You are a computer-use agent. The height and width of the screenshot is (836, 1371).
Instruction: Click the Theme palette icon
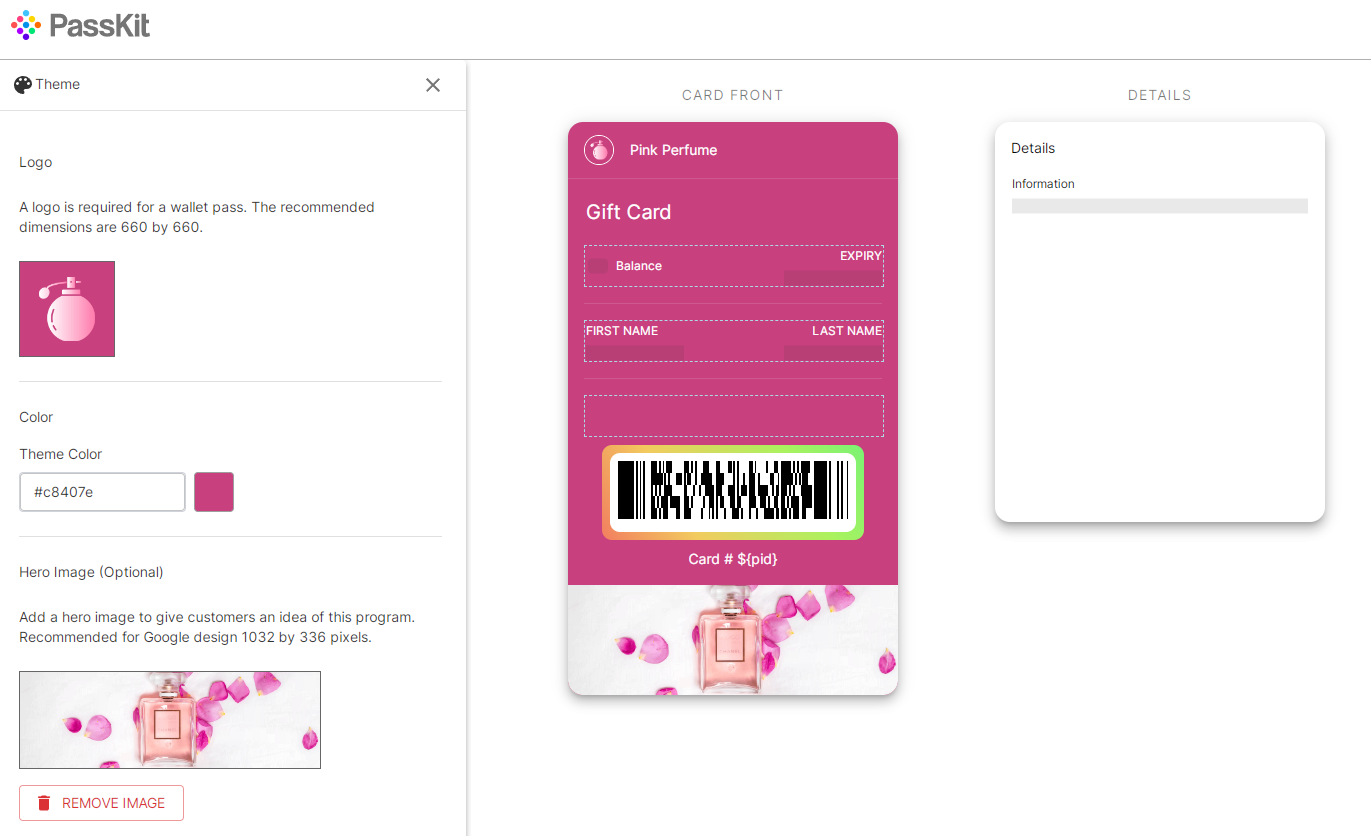23,85
